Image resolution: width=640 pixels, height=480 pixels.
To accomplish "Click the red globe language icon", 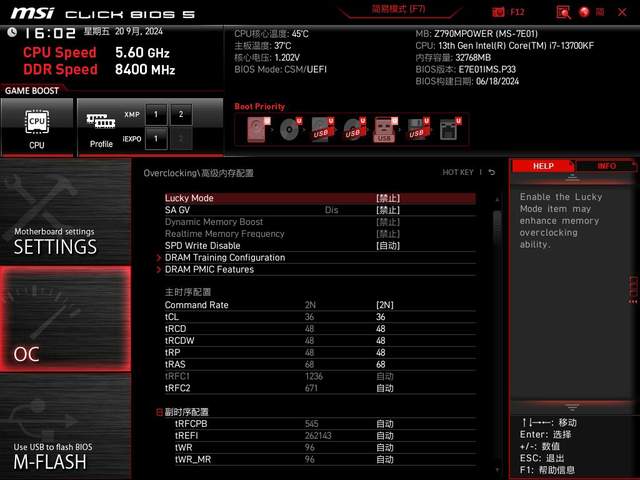I will tap(584, 12).
